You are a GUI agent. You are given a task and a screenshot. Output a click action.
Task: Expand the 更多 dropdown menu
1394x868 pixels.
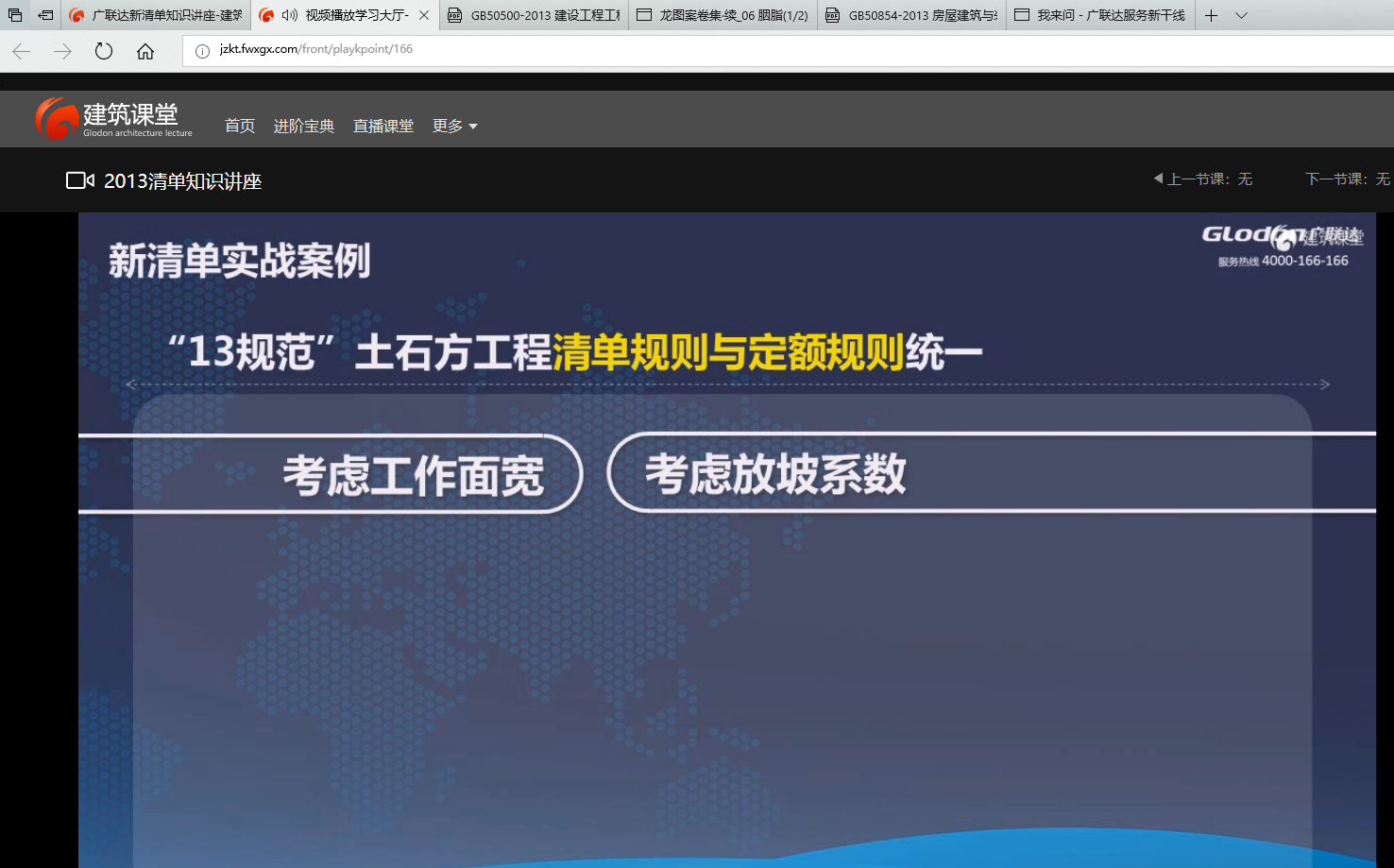[x=455, y=126]
